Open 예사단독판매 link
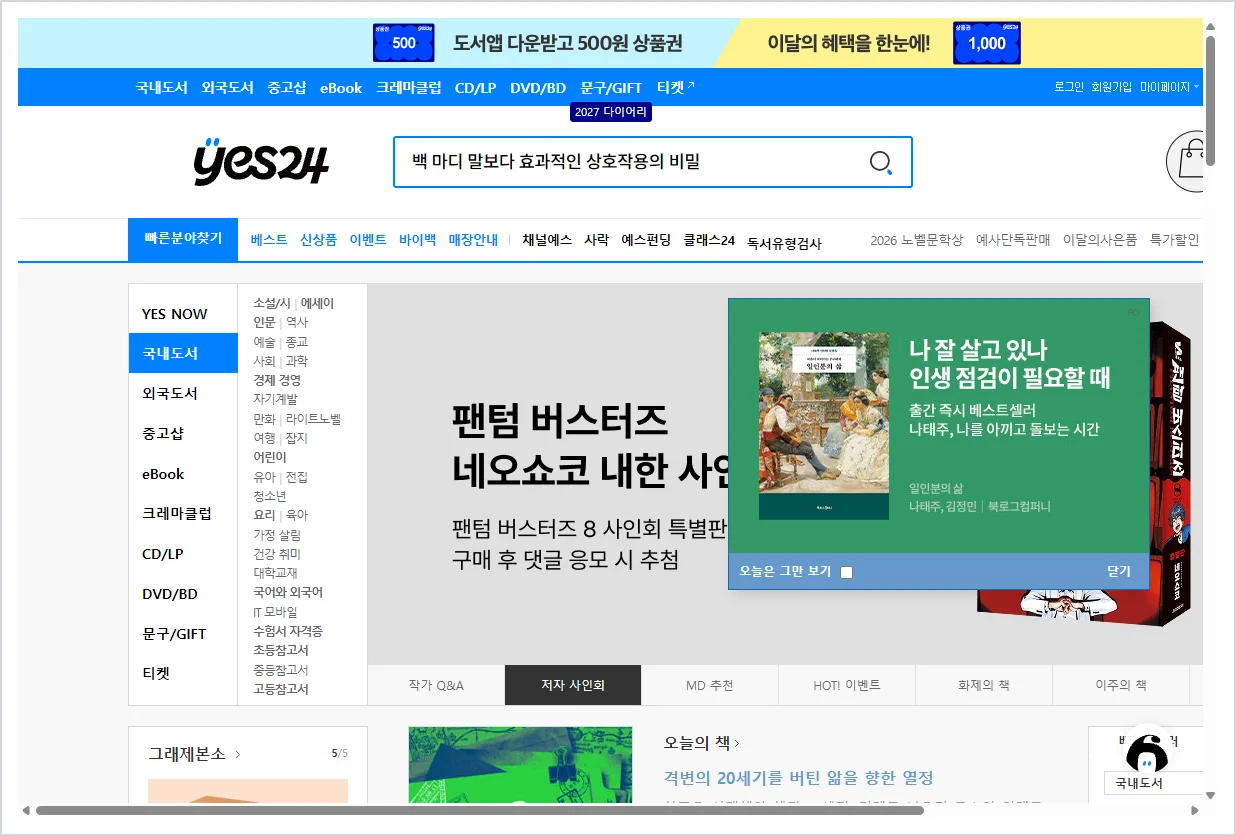 click(1013, 240)
